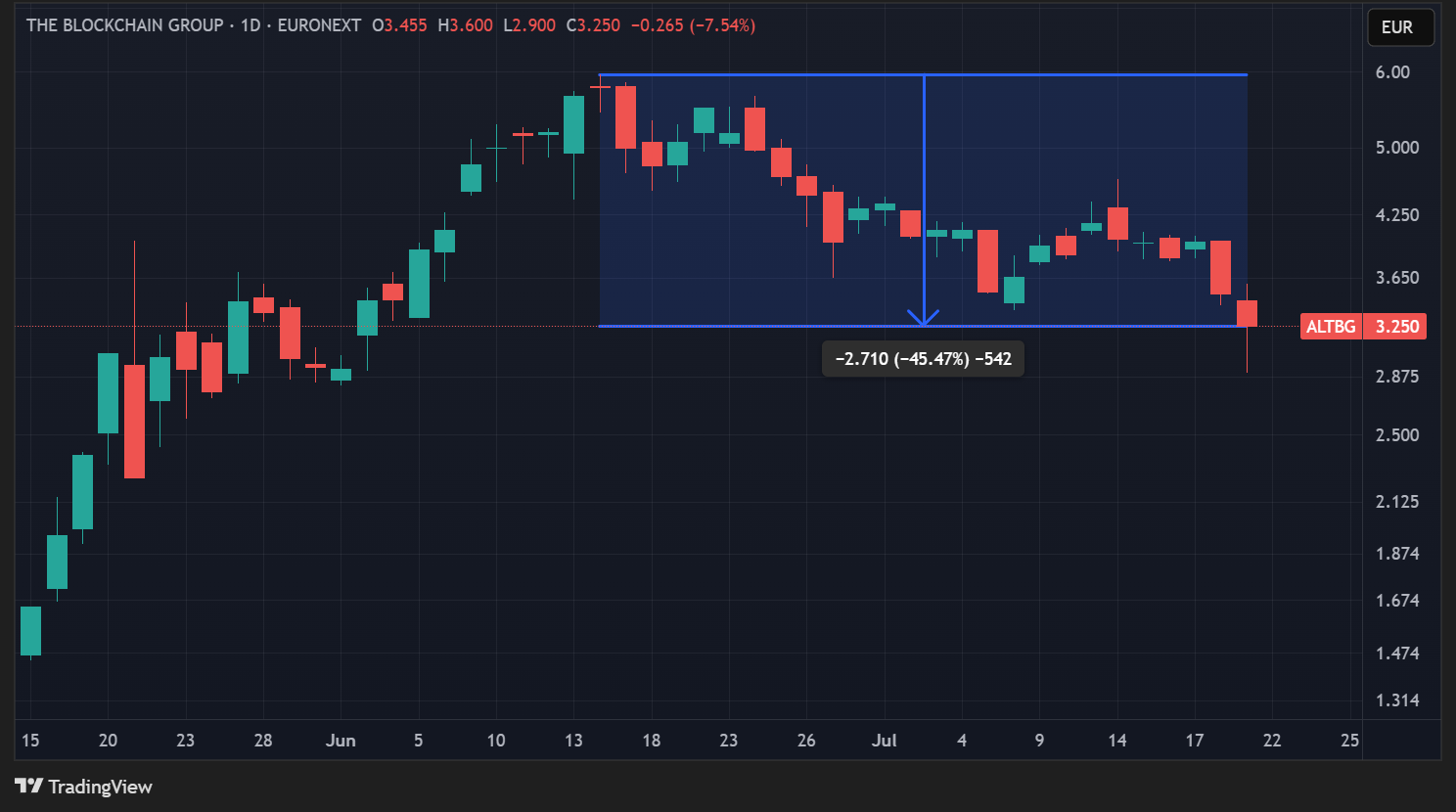Select the ALTBG ticker label on price axis
The height and width of the screenshot is (812, 1456).
pos(1331,327)
